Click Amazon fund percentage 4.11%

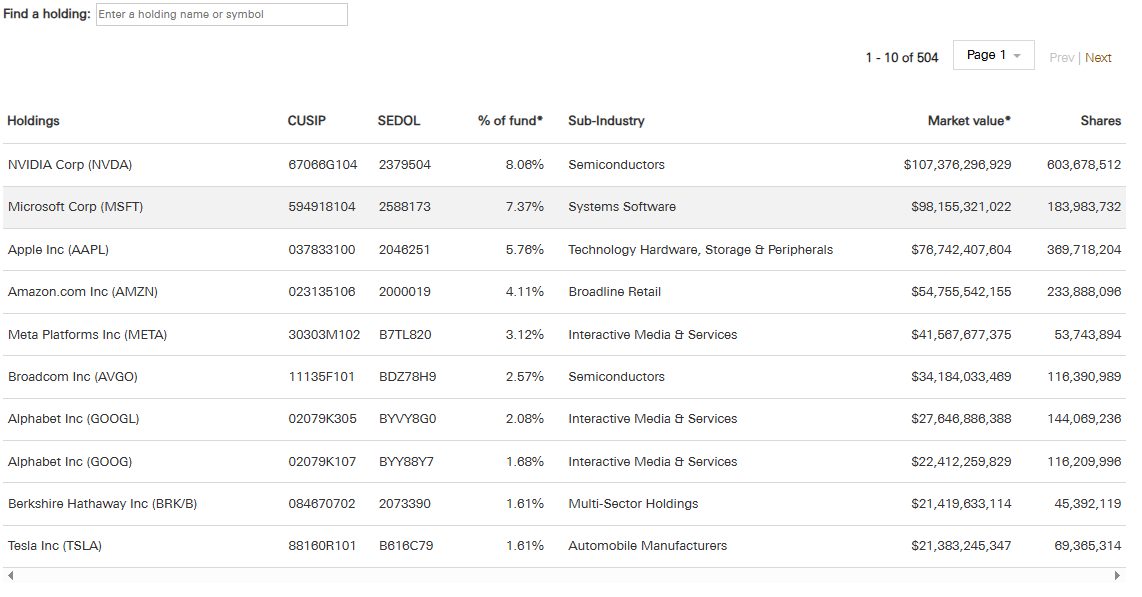pyautogui.click(x=524, y=292)
